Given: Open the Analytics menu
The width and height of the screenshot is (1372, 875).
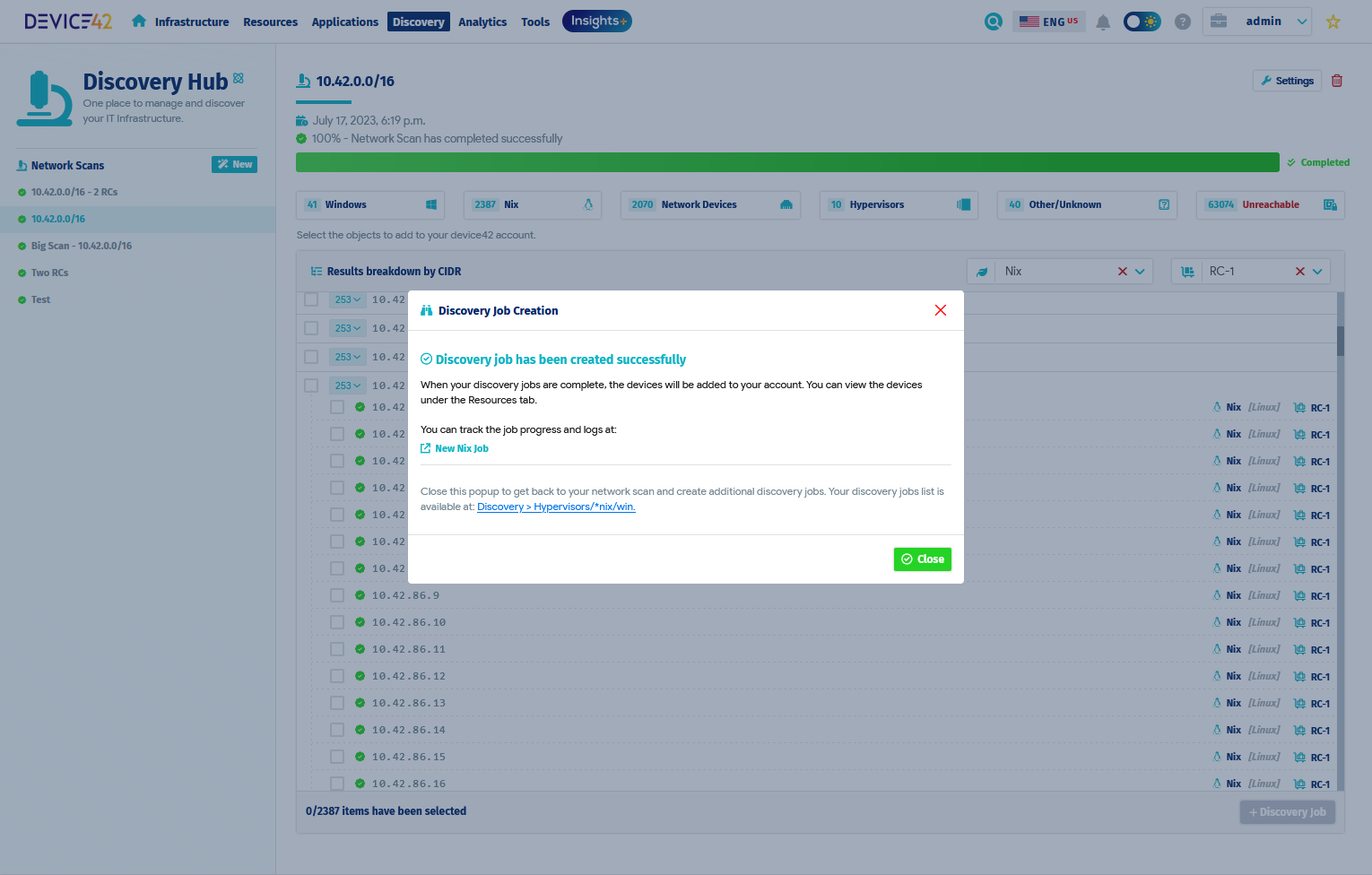Looking at the screenshot, I should tap(482, 22).
